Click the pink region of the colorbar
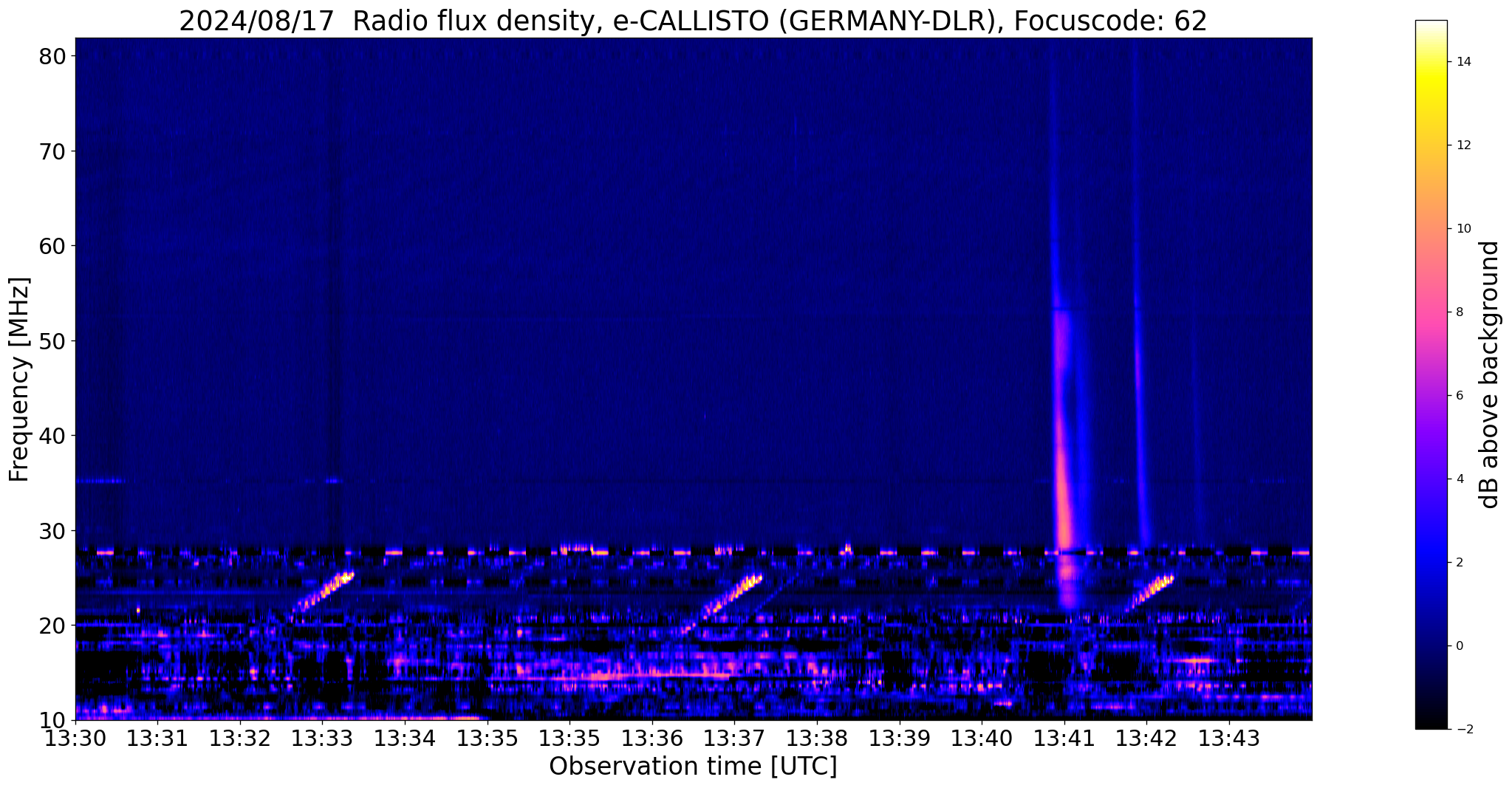Image resolution: width=1512 pixels, height=788 pixels. 1431,310
